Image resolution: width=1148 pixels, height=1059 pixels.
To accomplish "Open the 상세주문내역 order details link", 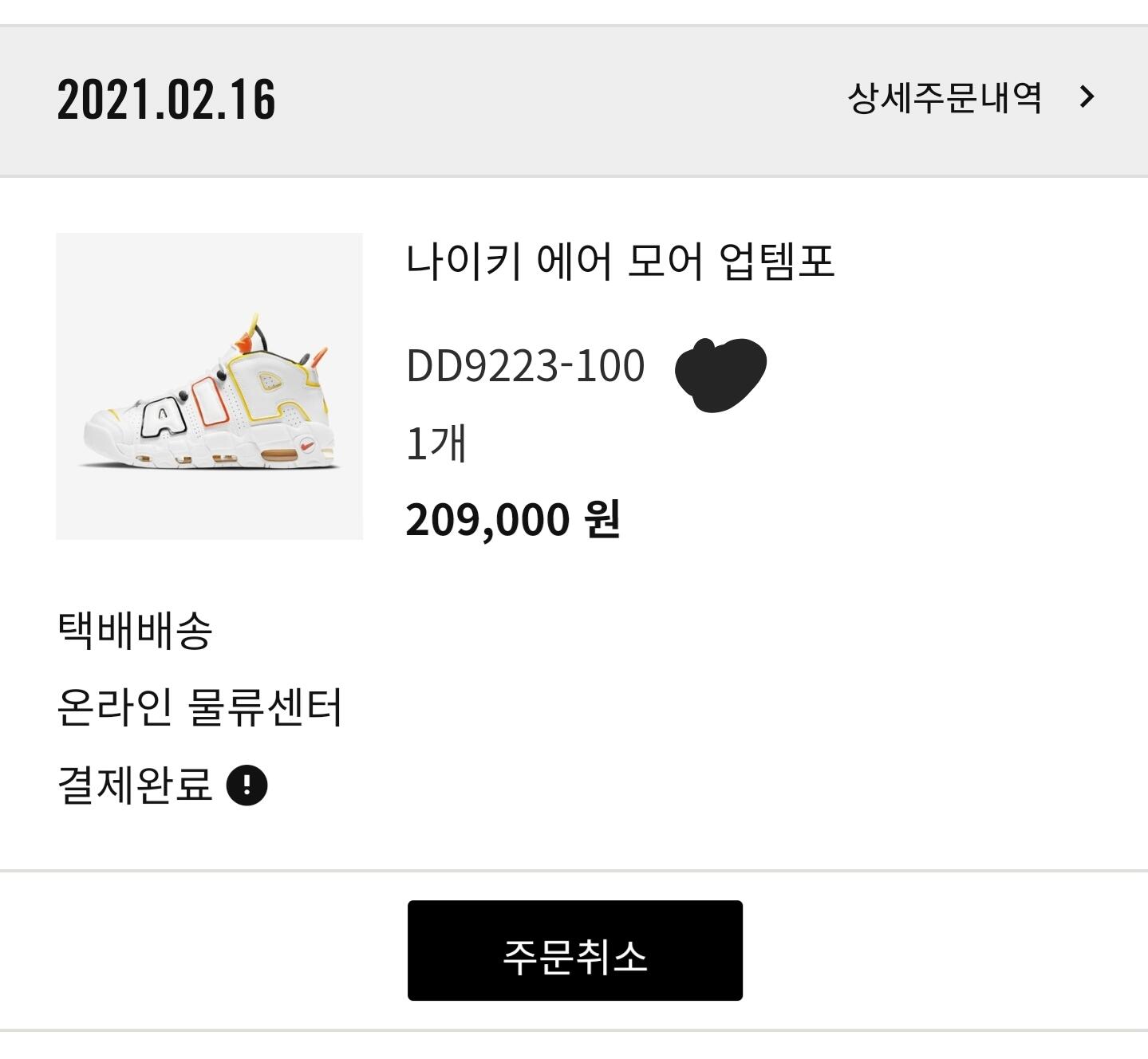I will pyautogui.click(x=945, y=98).
